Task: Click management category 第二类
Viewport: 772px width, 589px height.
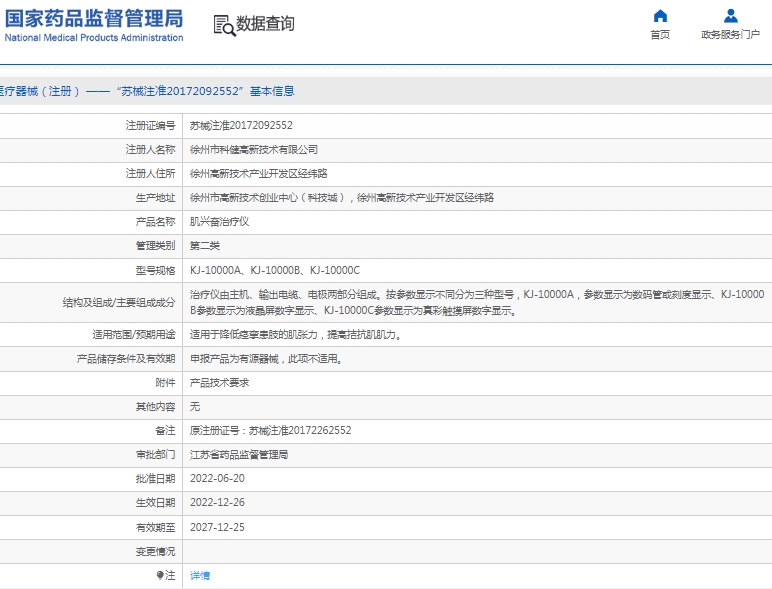Action: (x=205, y=246)
